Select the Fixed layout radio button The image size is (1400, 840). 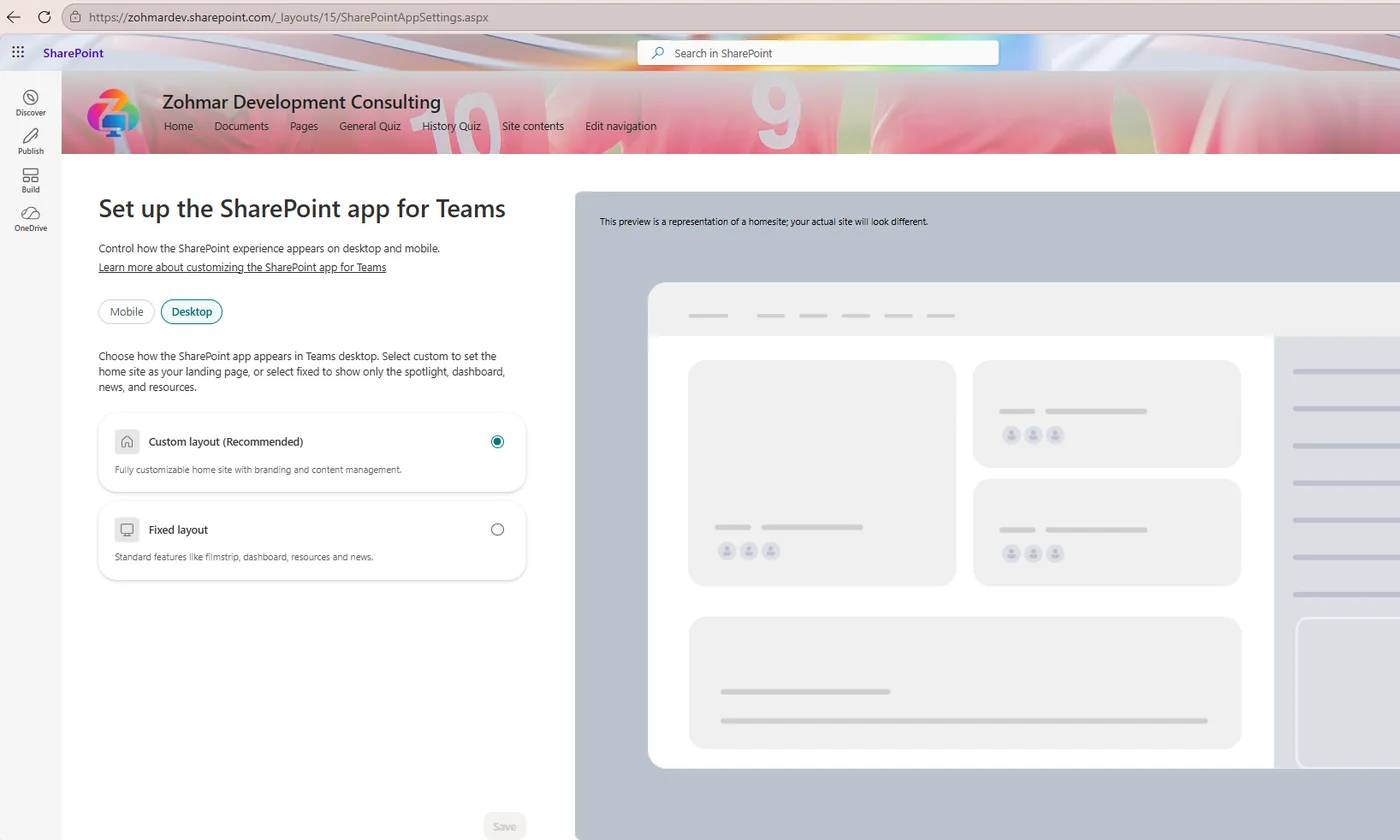coord(497,530)
